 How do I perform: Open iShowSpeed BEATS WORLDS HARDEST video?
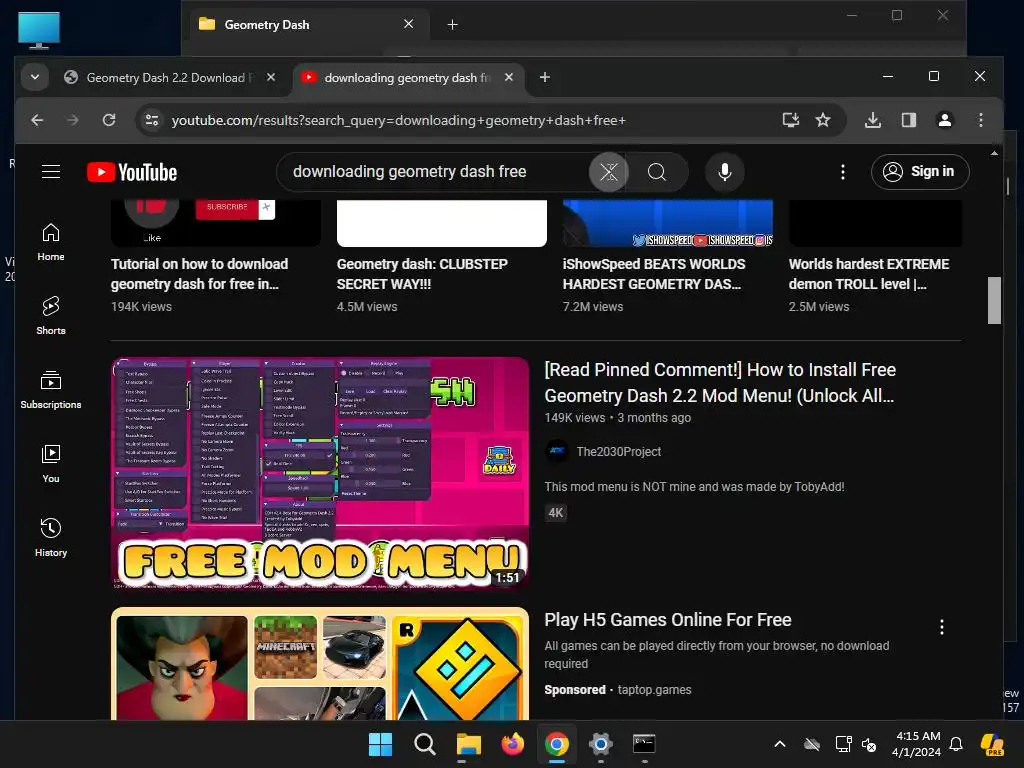[x=653, y=274]
